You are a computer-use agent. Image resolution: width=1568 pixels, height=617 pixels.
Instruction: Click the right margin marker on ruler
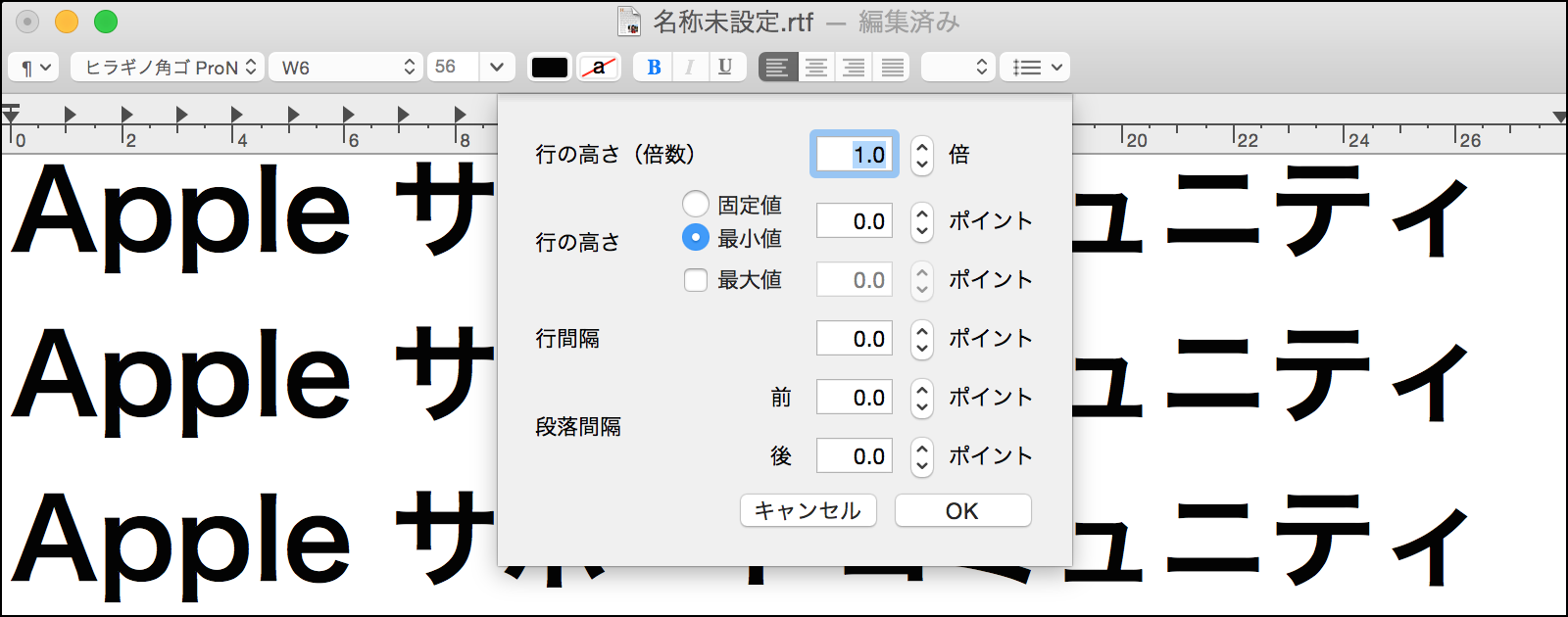tap(1558, 118)
